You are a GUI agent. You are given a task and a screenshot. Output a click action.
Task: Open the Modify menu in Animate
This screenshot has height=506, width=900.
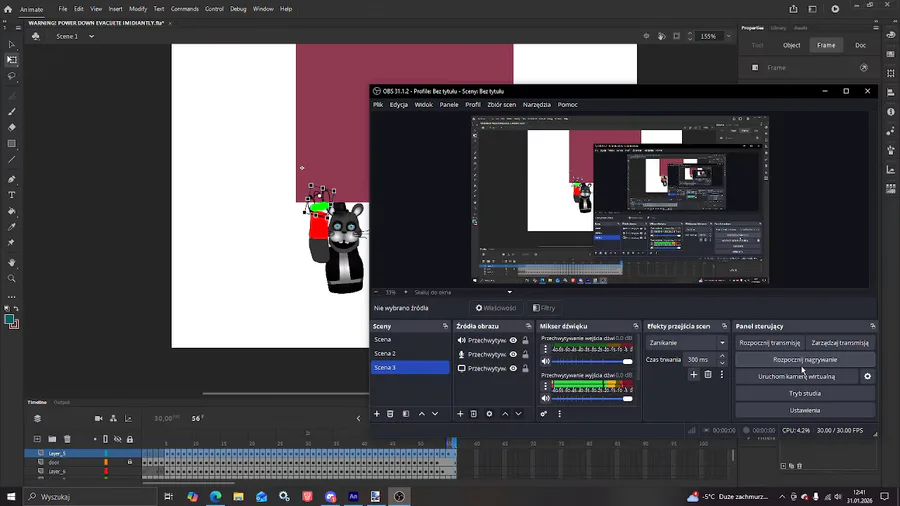click(138, 9)
